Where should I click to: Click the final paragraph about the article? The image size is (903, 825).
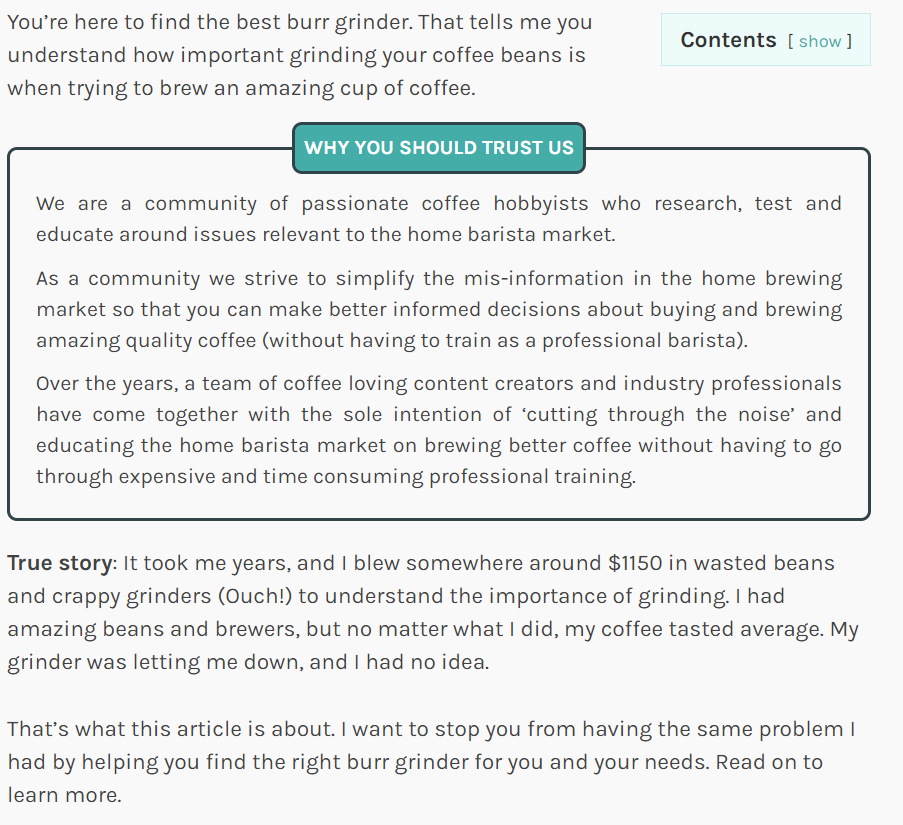(x=430, y=761)
